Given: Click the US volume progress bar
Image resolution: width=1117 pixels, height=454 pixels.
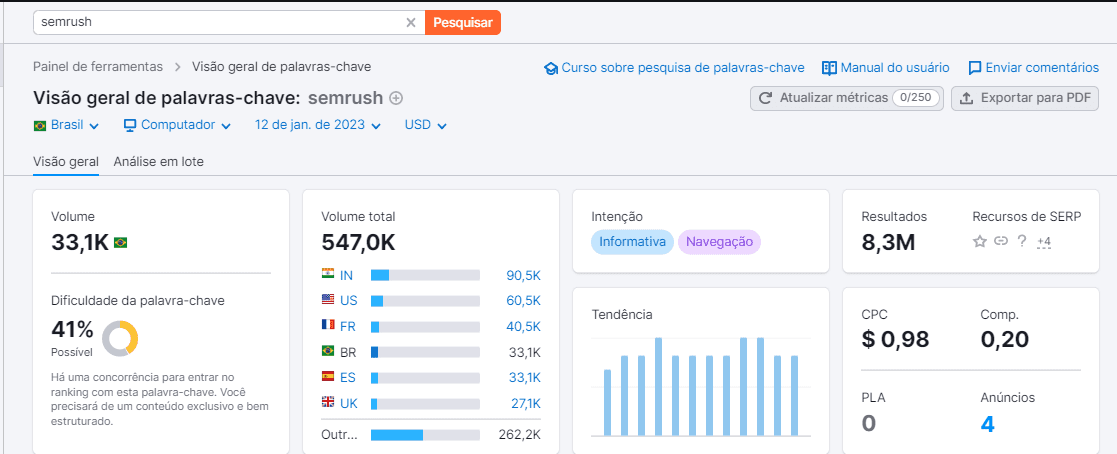Looking at the screenshot, I should (425, 301).
